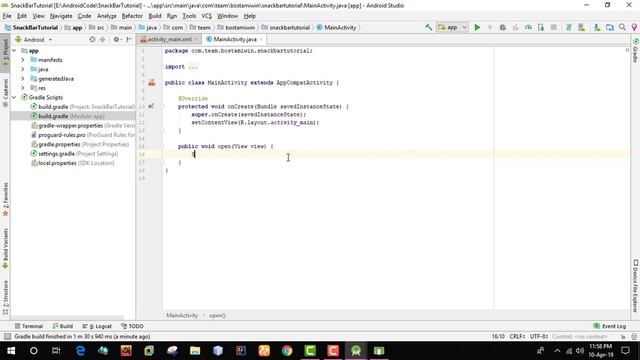Open the Refactor menu
Screen dimensions: 640x360
tap(132, 16)
